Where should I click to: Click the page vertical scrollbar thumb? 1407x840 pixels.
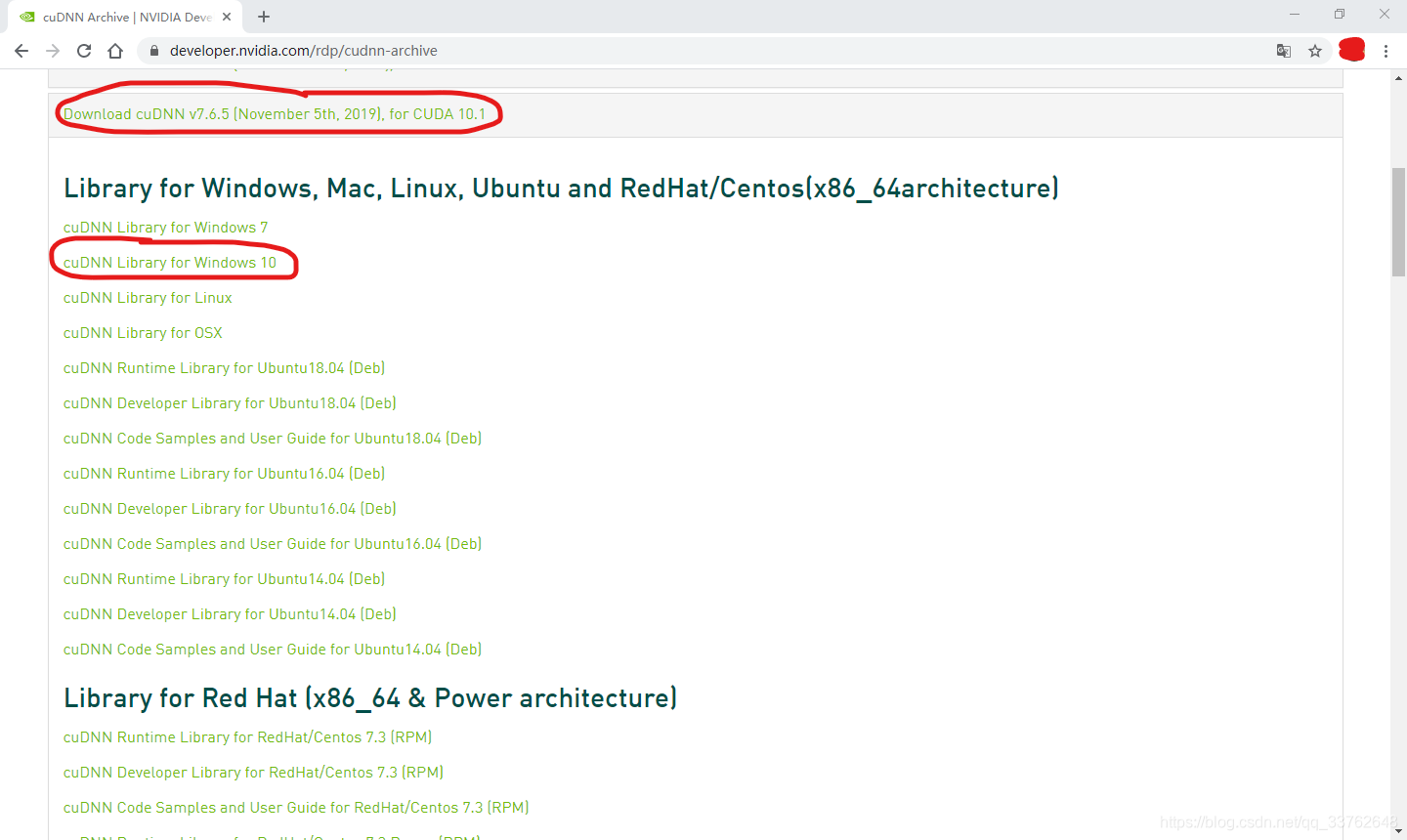(x=1398, y=223)
